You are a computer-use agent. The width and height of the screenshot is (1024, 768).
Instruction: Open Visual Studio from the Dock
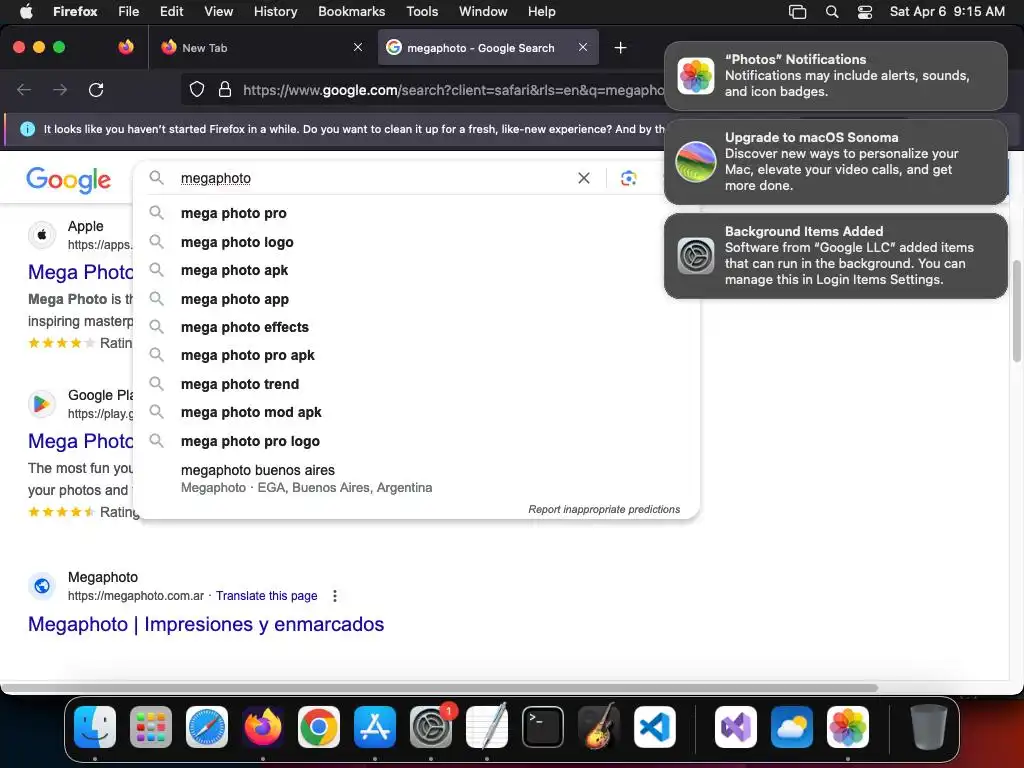[x=736, y=727]
